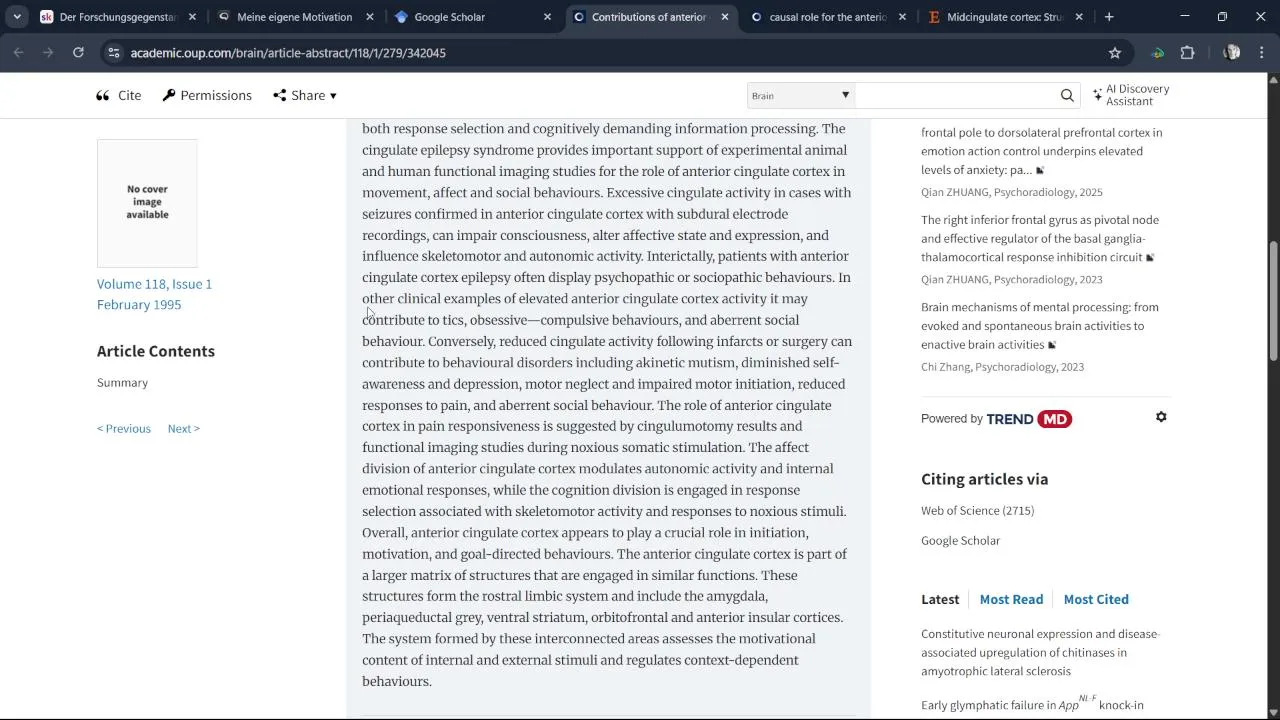This screenshot has height=720, width=1280.
Task: Open TrendMD settings gear icon
Action: 1161,417
